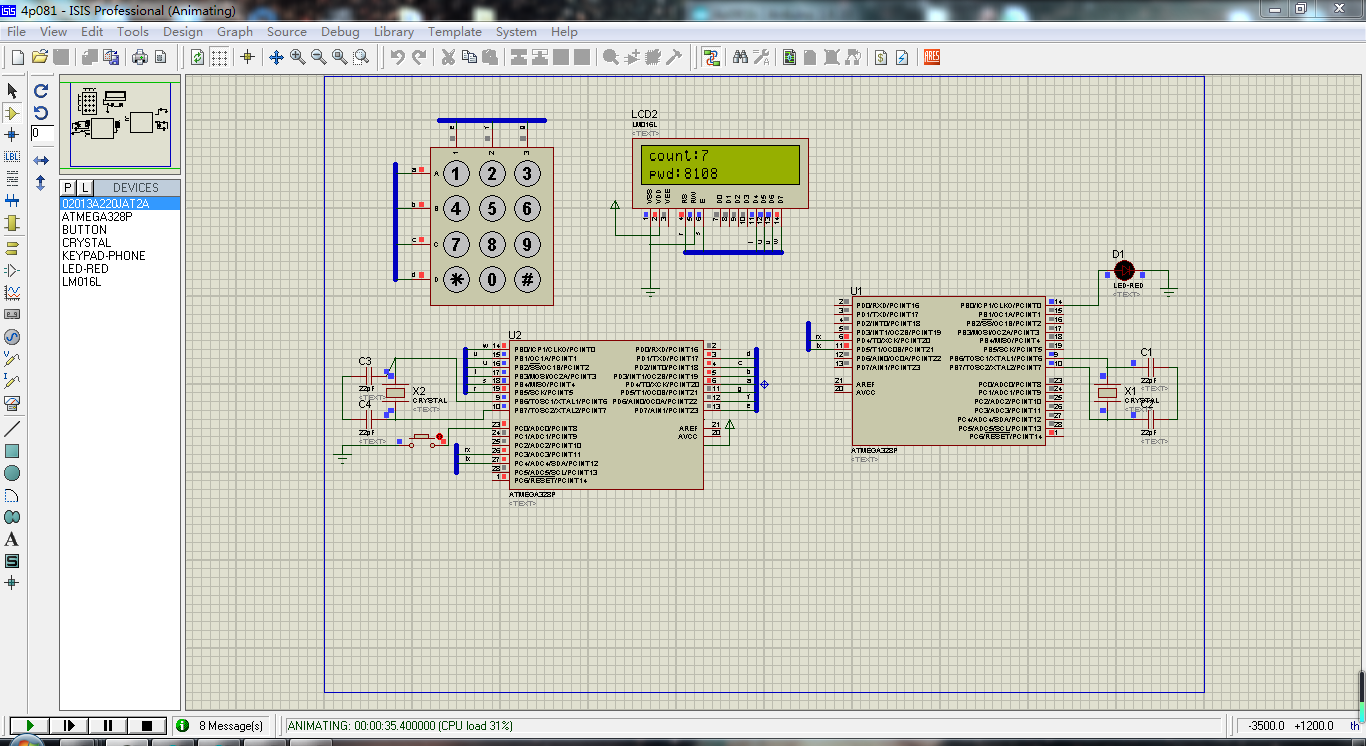Click the Zoom to Area icon

click(x=361, y=57)
